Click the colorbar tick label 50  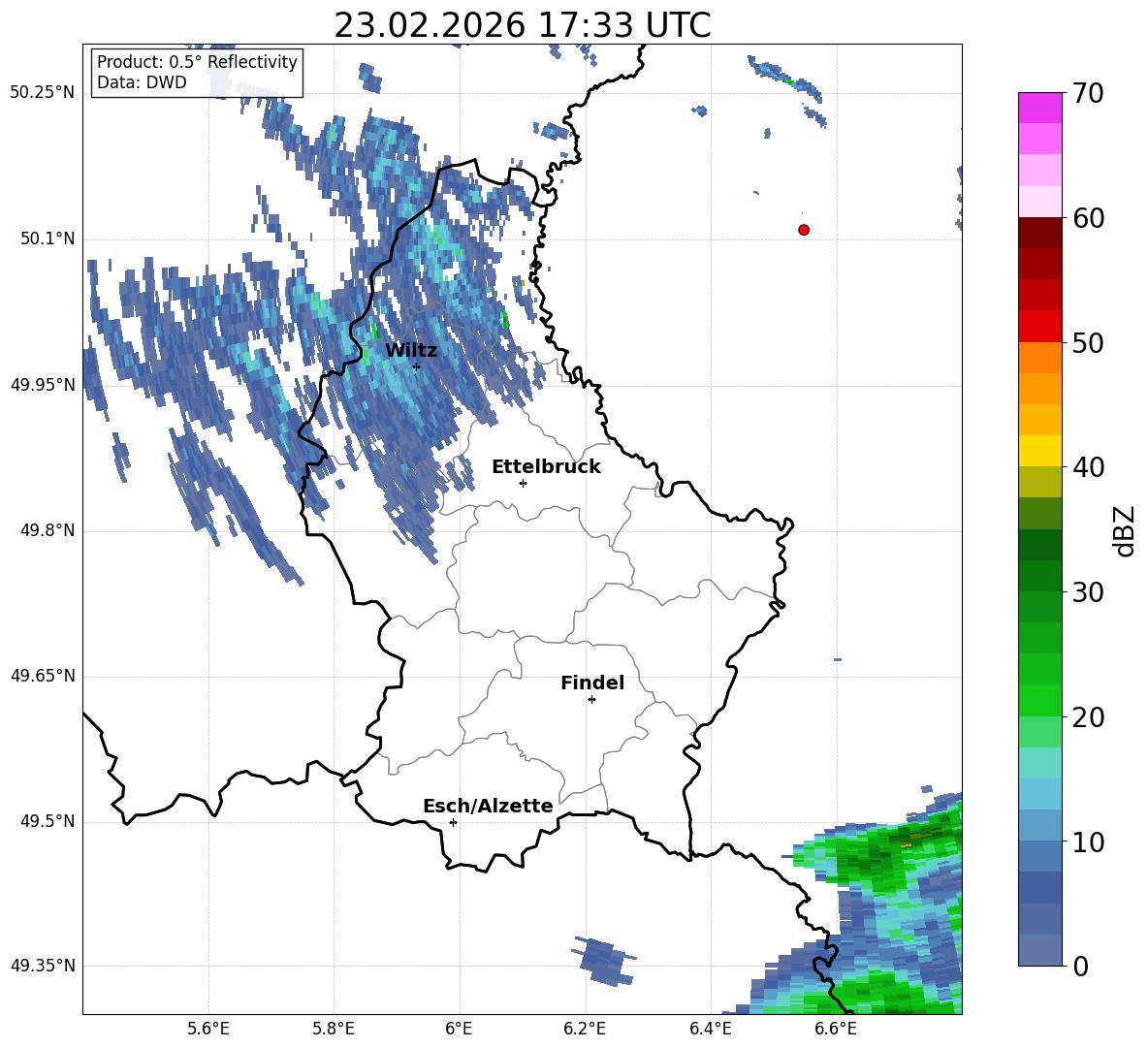[1088, 342]
